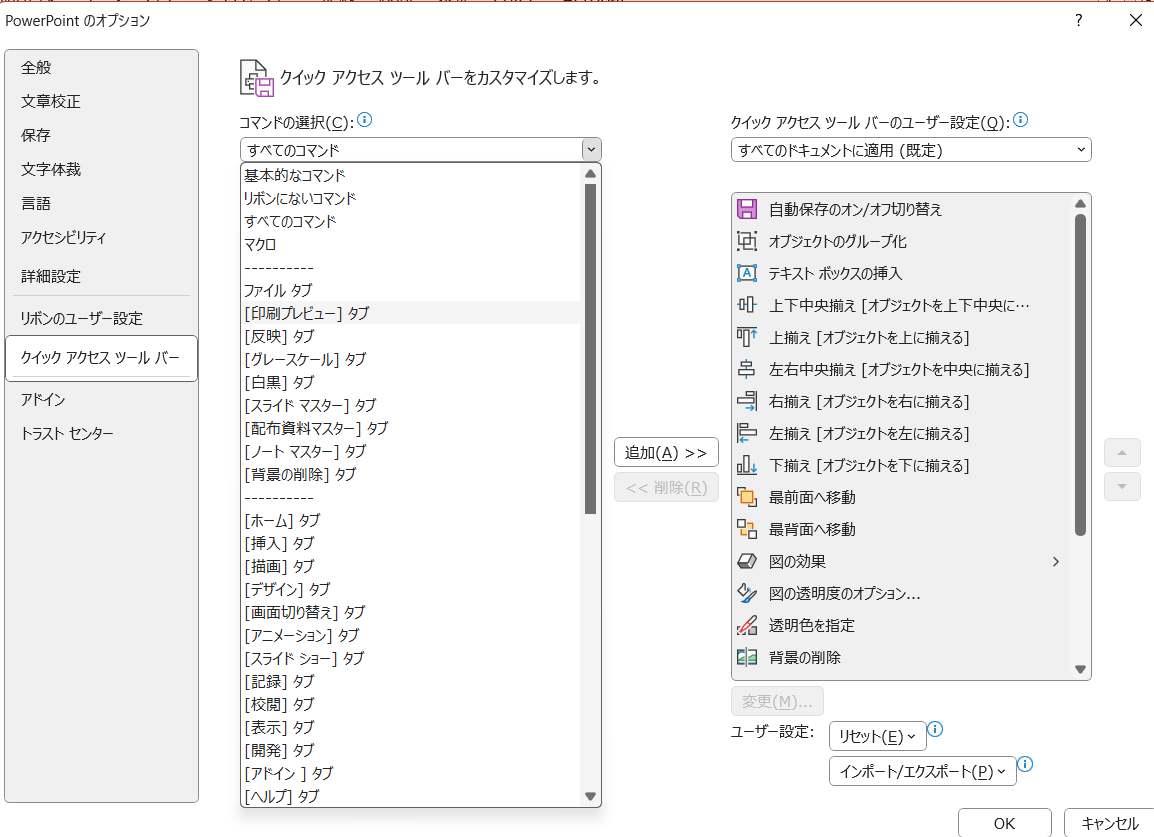Image resolution: width=1154 pixels, height=837 pixels.
Task: Select マクロ in the dropdown list
Action: point(411,244)
